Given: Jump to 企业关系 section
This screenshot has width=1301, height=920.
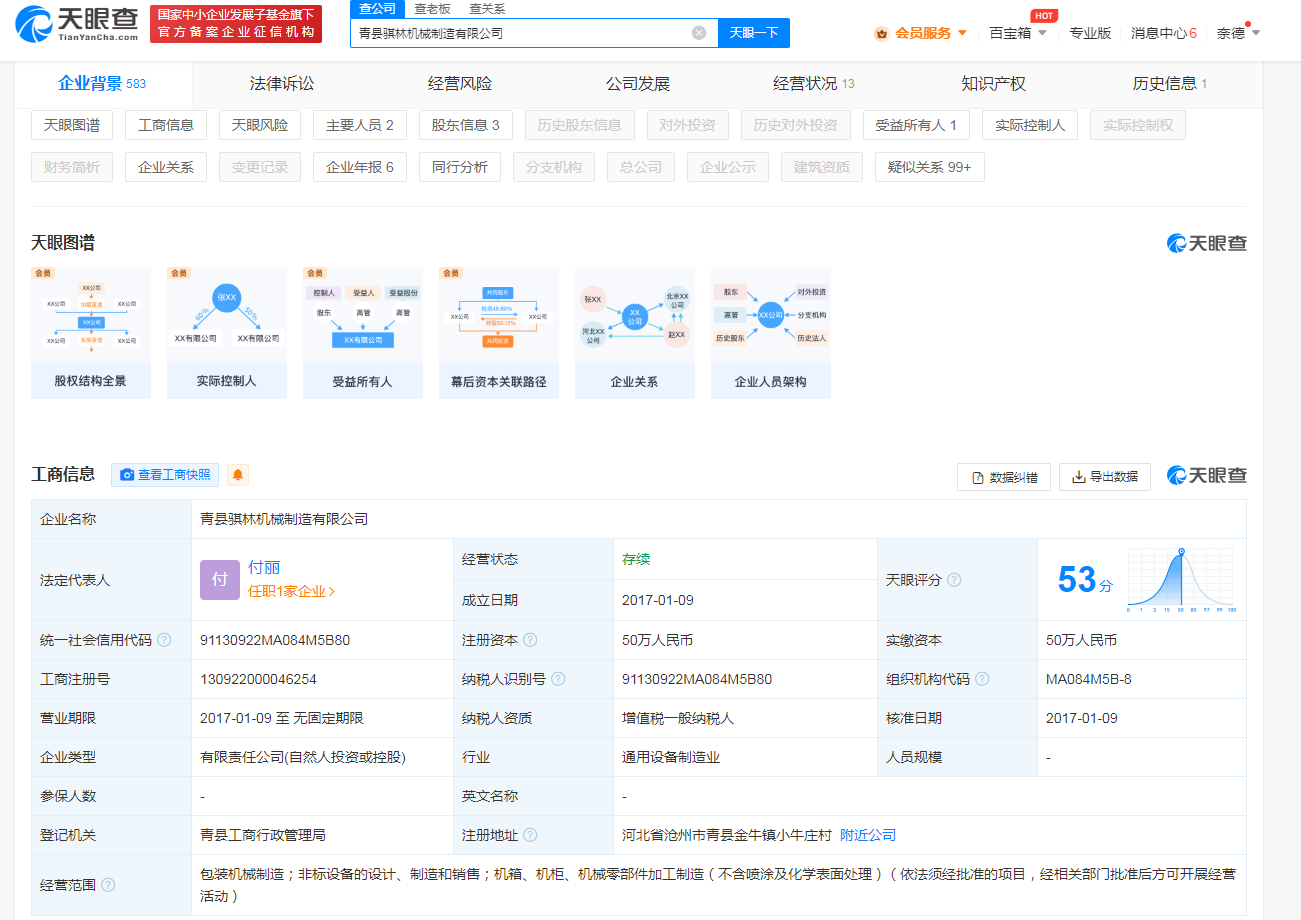Looking at the screenshot, I should 166,167.
